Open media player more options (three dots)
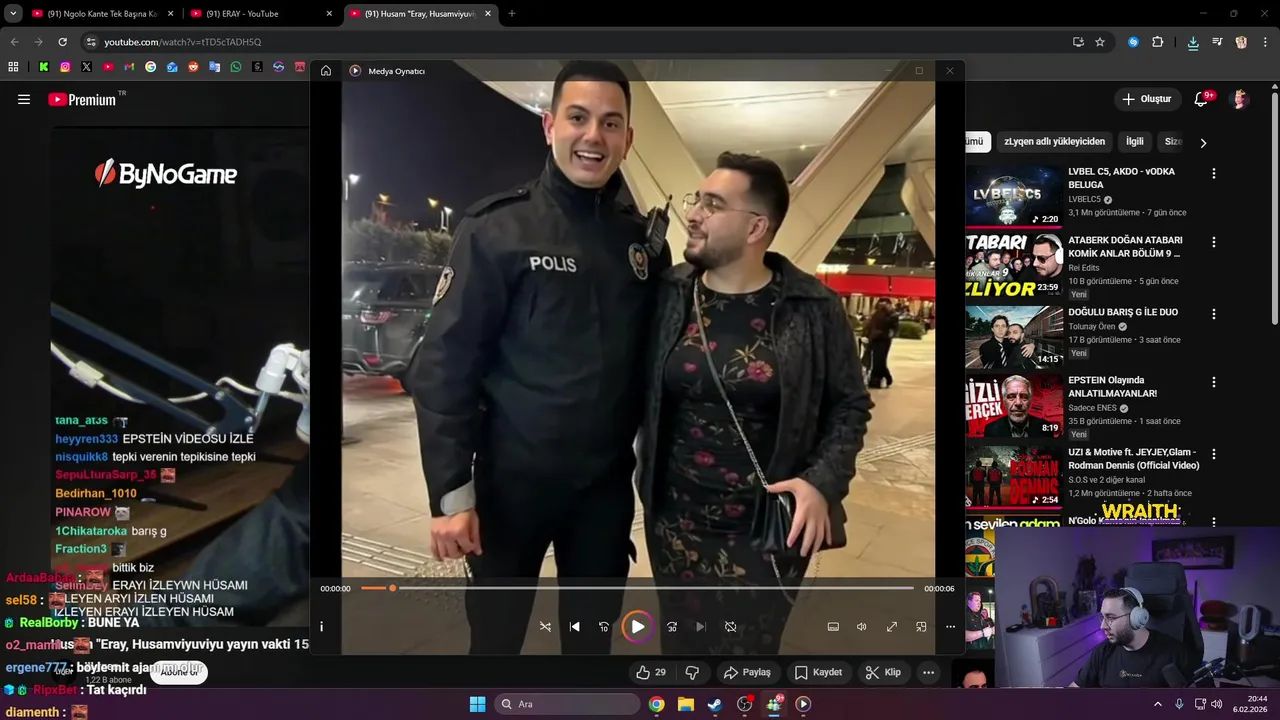1280x720 pixels. click(x=950, y=627)
